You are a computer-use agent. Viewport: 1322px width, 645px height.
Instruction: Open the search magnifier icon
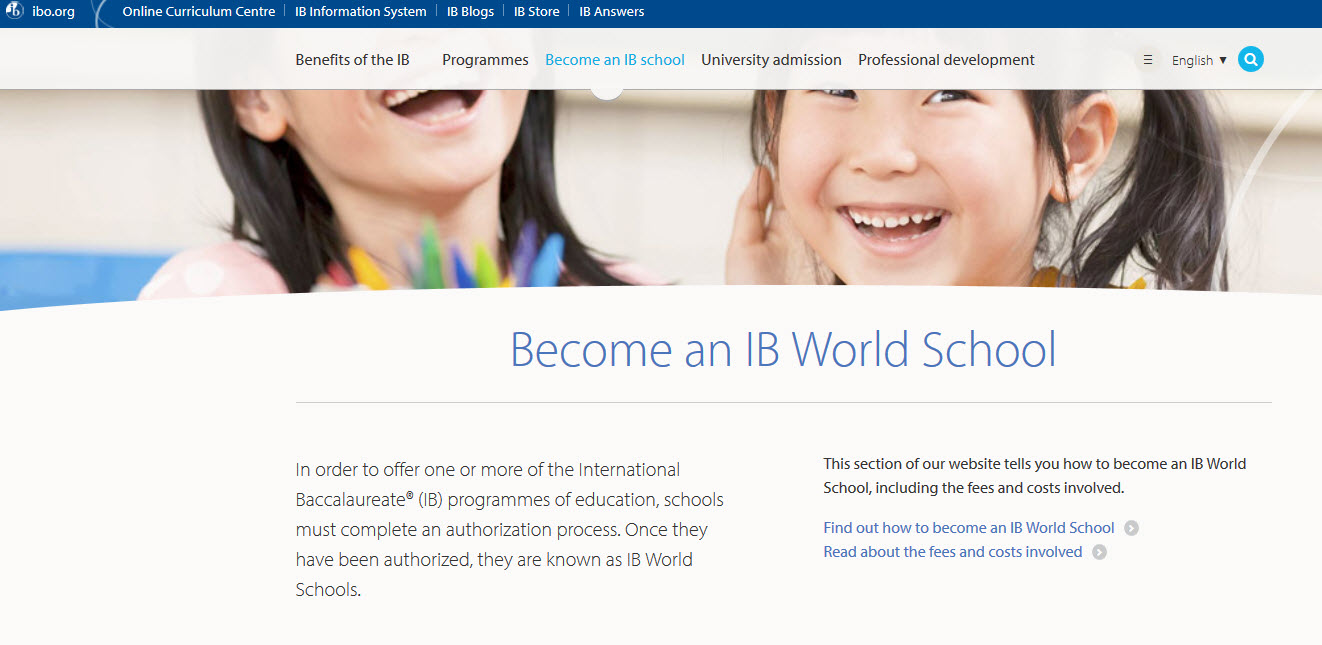click(x=1250, y=60)
